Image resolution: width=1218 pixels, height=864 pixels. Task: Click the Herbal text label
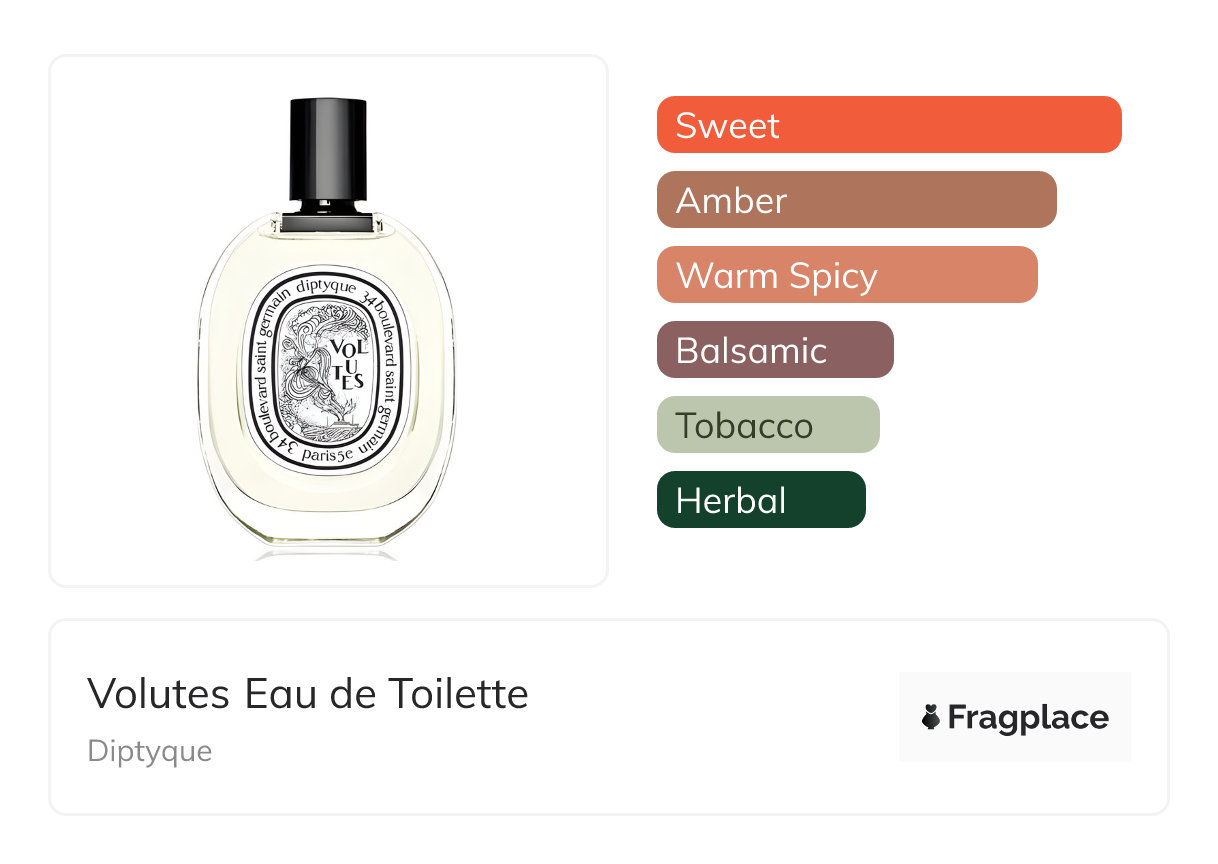tap(731, 501)
